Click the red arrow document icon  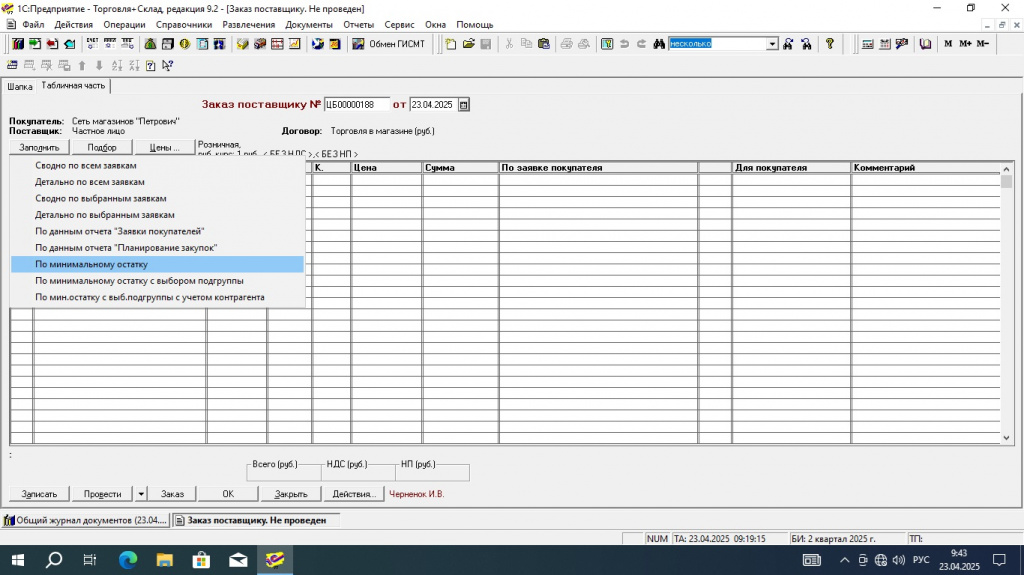click(x=52, y=44)
